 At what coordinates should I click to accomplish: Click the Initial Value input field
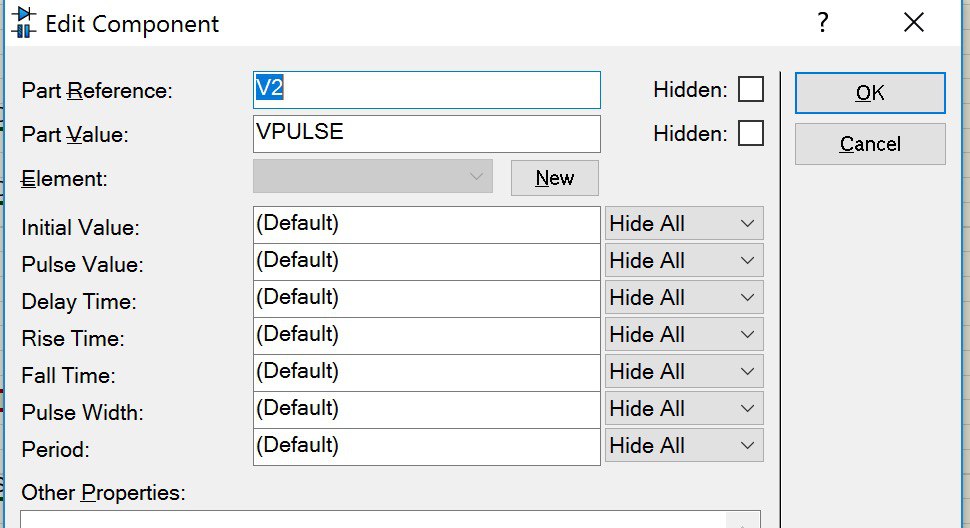427,224
